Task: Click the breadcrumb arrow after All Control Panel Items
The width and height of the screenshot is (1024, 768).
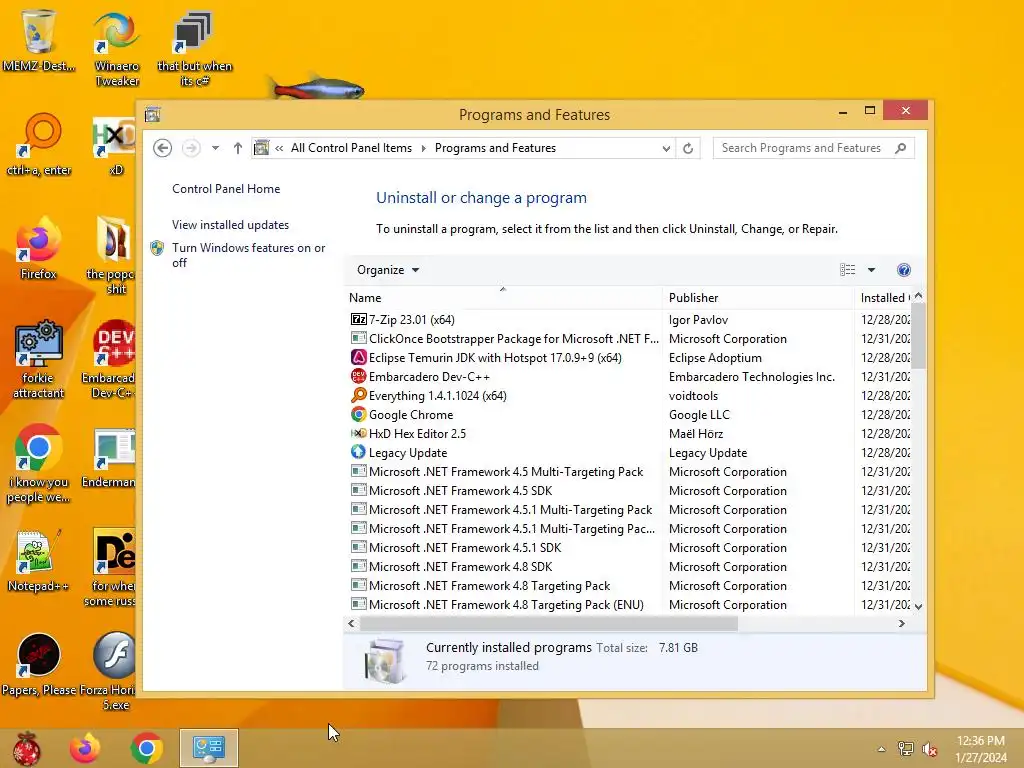Action: tap(423, 148)
